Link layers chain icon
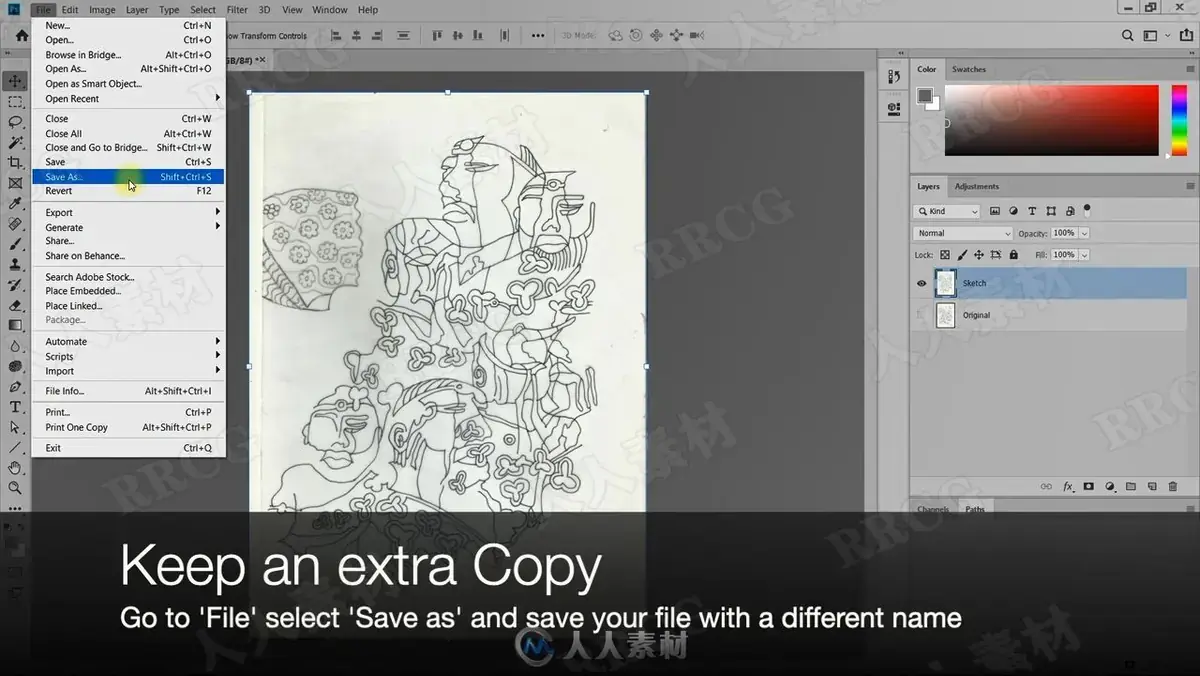 pyautogui.click(x=1046, y=487)
